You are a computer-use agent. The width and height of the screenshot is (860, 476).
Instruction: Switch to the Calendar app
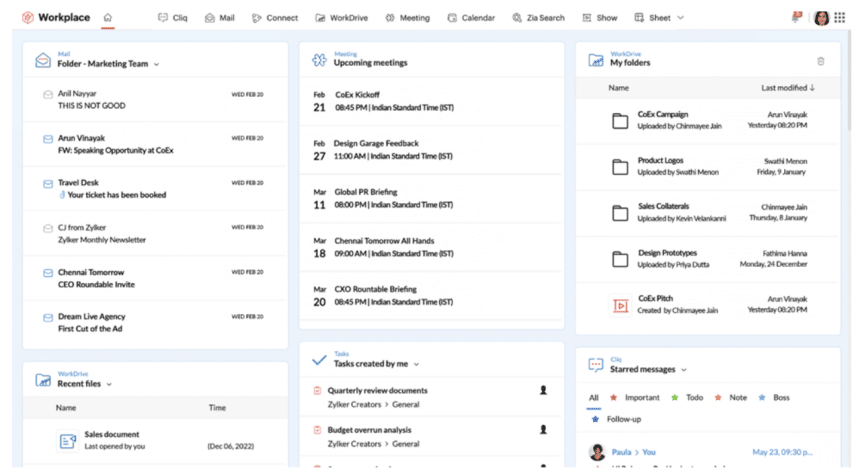471,18
